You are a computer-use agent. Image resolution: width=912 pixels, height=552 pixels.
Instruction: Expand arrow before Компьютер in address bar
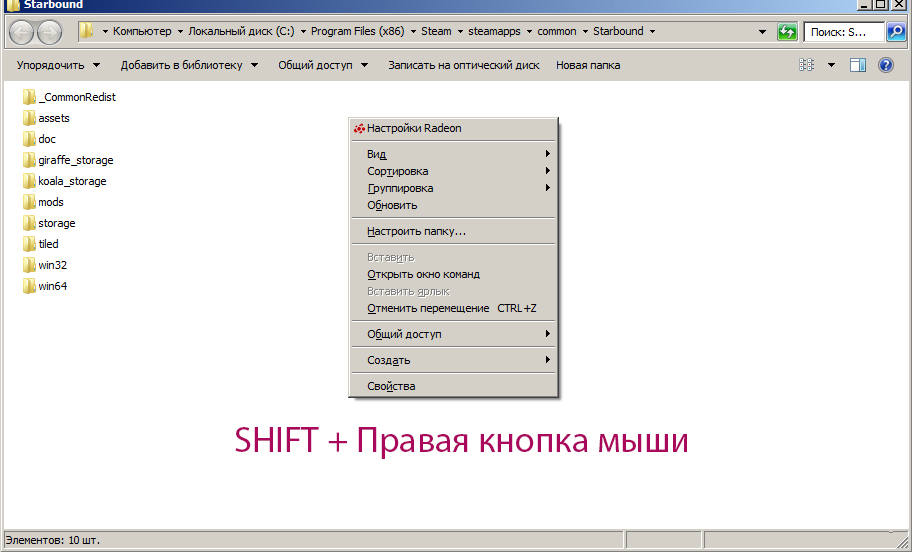tap(105, 31)
